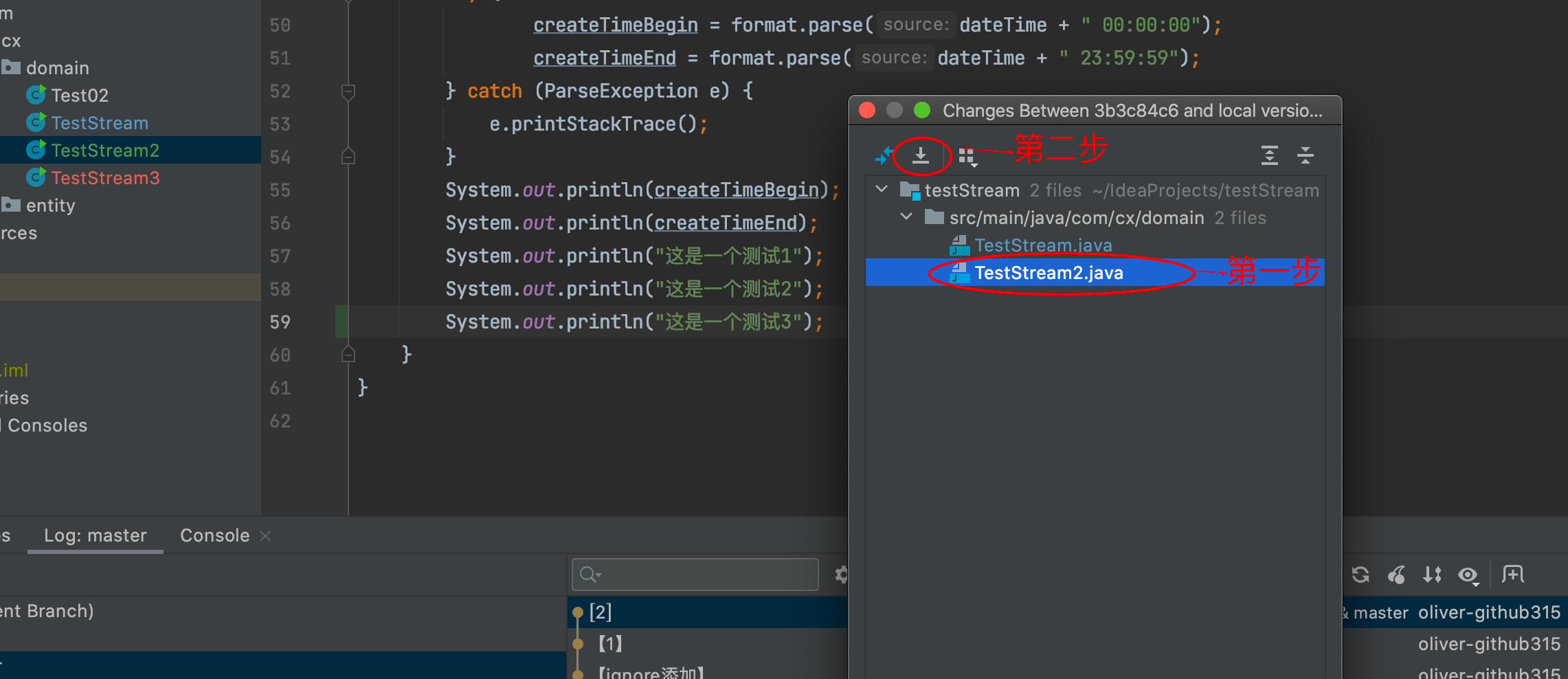
Task: Toggle fold marker at line 60 gutter
Action: pyautogui.click(x=348, y=355)
